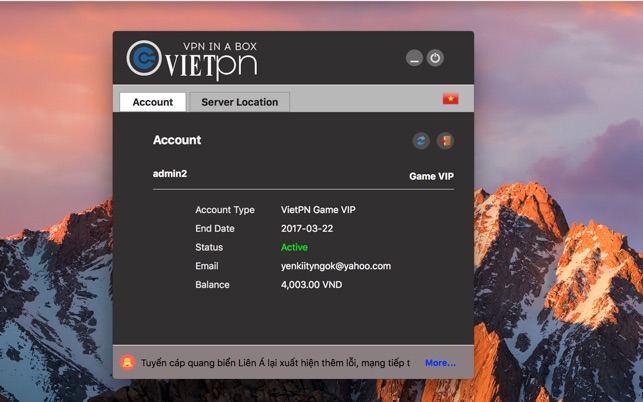Viewport: 643px width, 402px height.
Task: Click the "VPN IN A BOX" tagline
Action: click(220, 46)
